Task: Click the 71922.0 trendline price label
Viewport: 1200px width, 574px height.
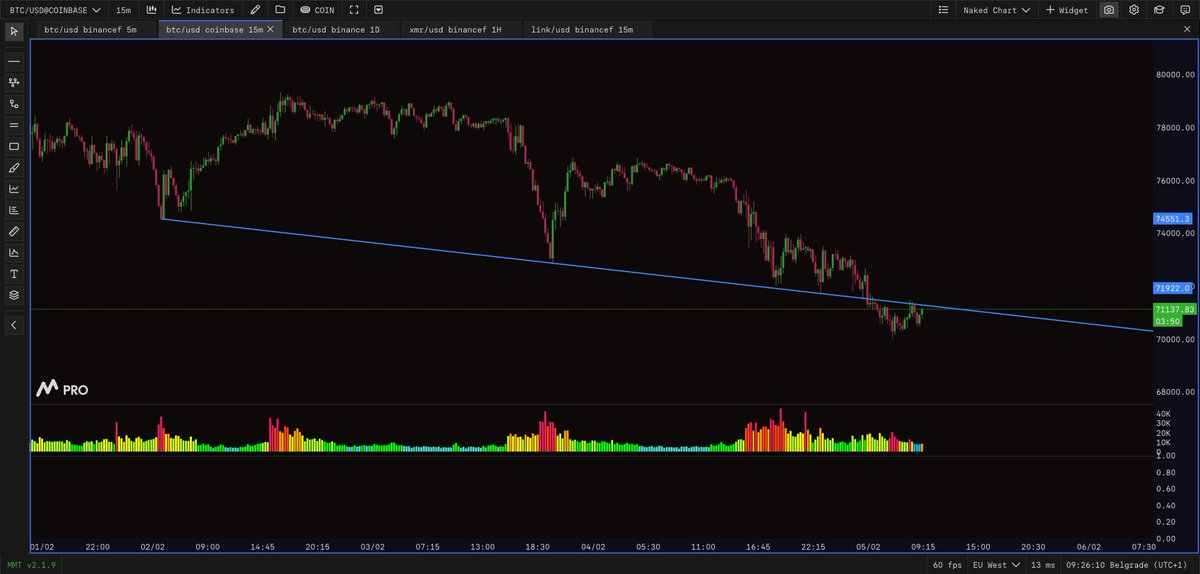Action: click(x=1173, y=287)
